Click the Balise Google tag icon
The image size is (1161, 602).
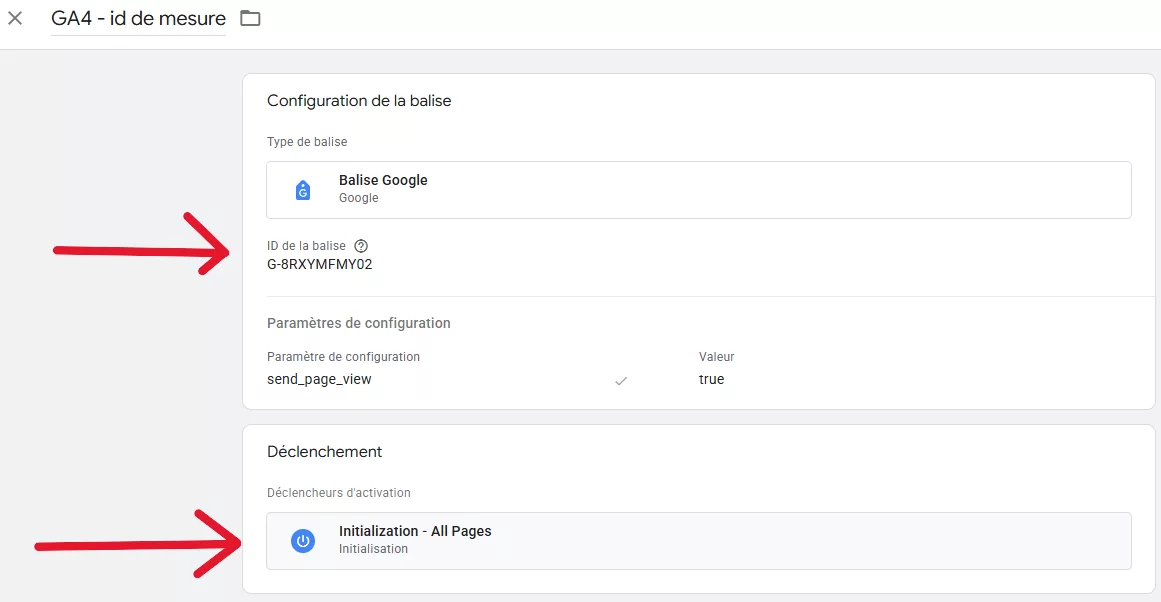[302, 188]
